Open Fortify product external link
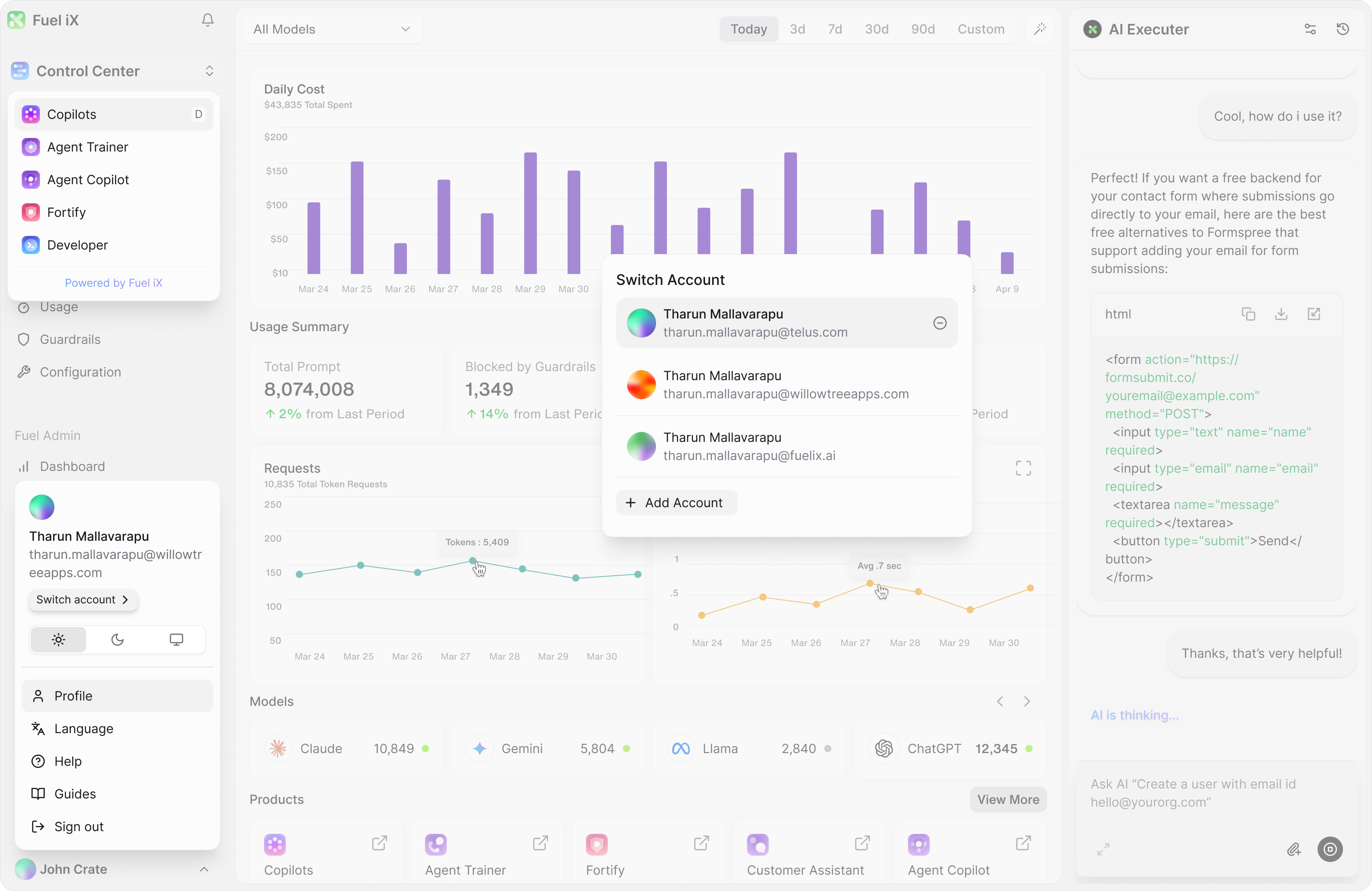Image resolution: width=1372 pixels, height=891 pixels. [701, 843]
